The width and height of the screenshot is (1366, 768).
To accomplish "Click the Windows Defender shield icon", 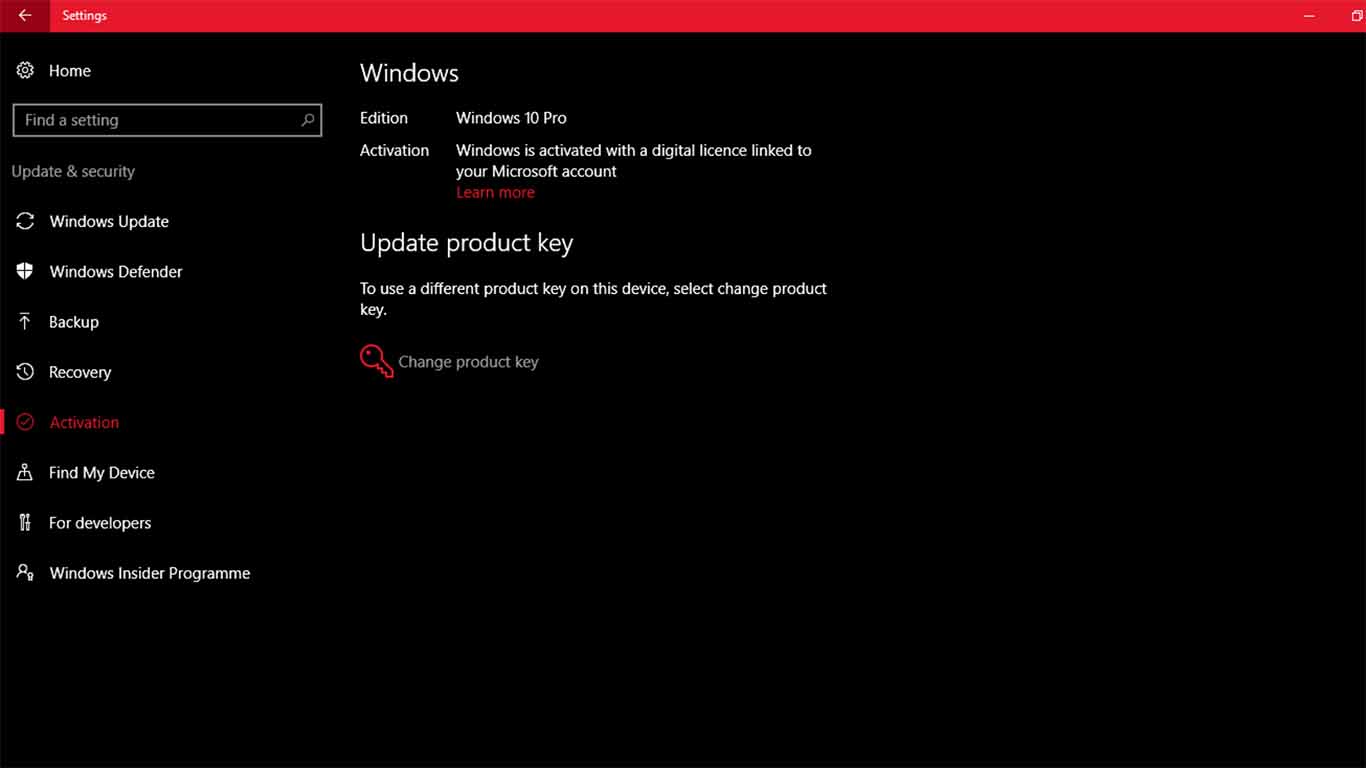I will tap(25, 271).
